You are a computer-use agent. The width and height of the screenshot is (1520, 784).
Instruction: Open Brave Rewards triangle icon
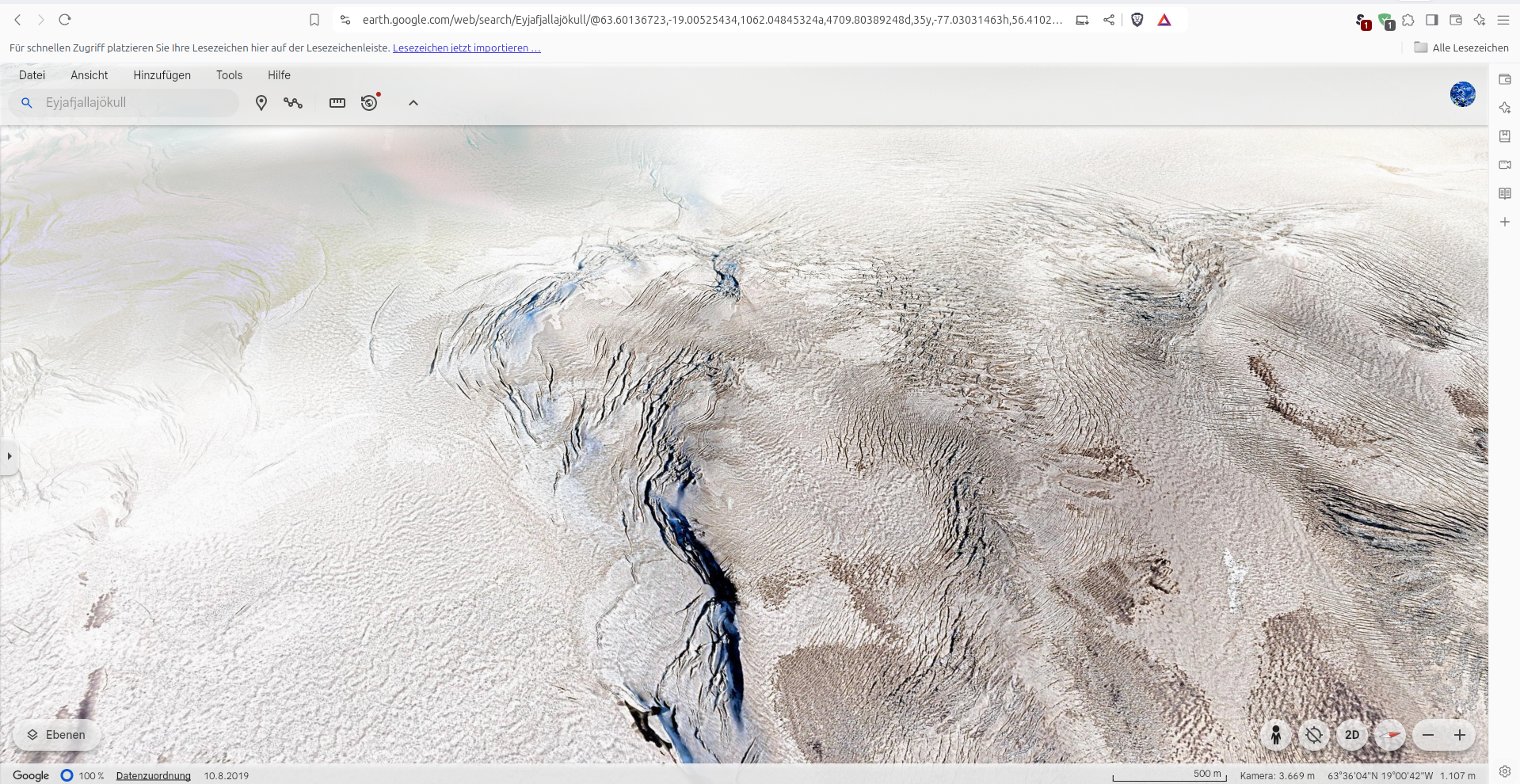click(x=1164, y=20)
